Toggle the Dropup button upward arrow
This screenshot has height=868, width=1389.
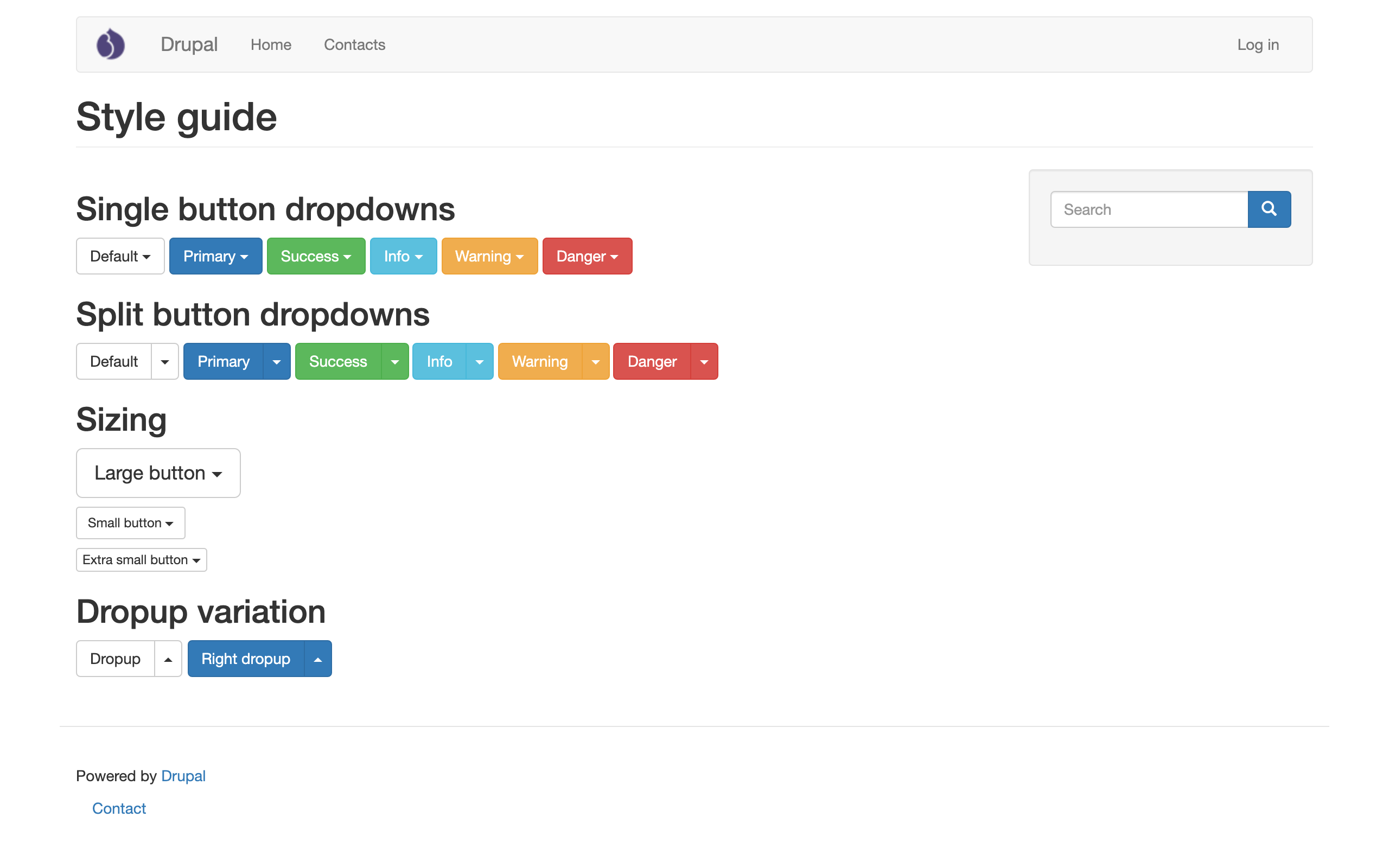(x=167, y=658)
